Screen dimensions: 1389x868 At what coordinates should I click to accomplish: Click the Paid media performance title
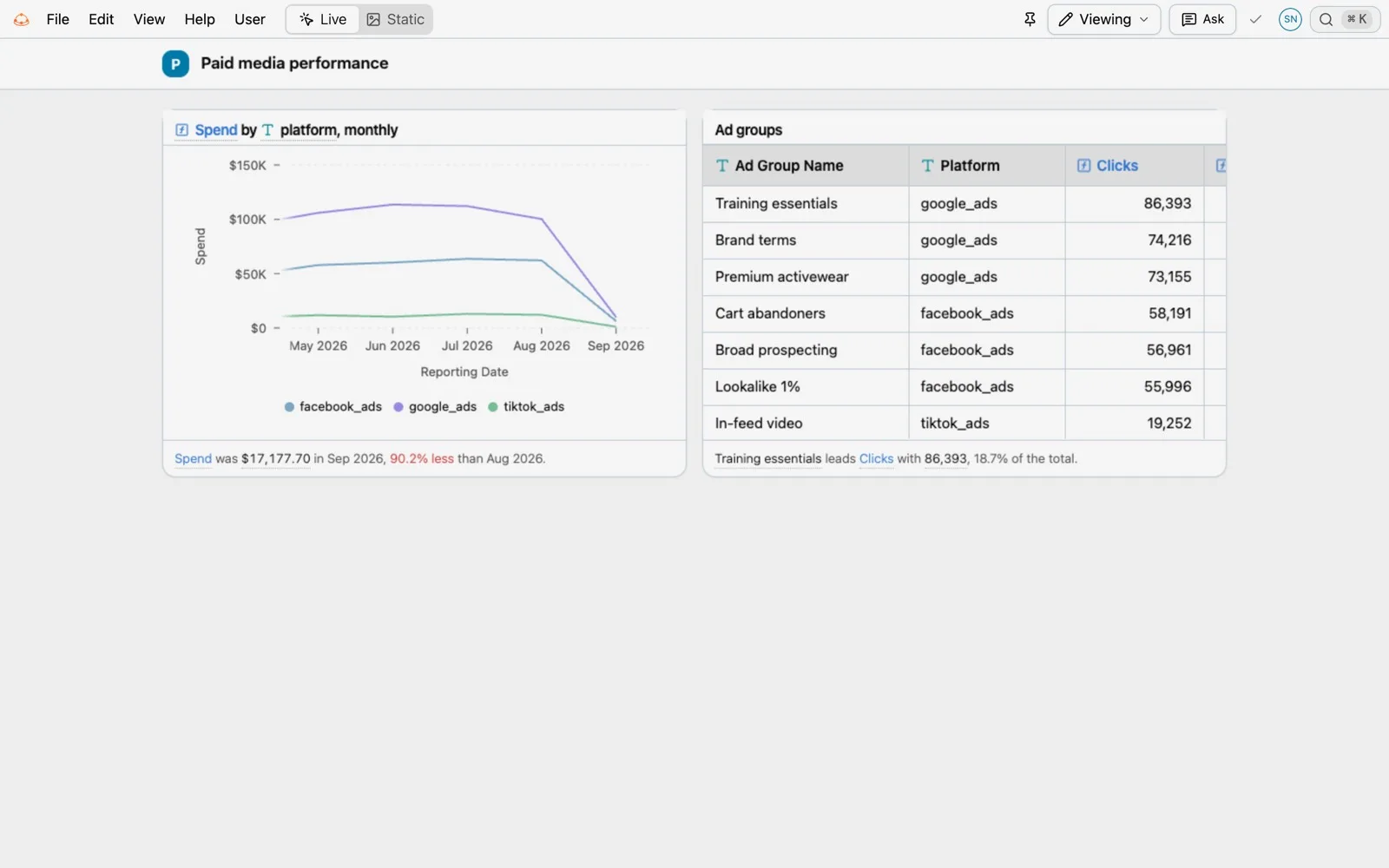pos(294,63)
